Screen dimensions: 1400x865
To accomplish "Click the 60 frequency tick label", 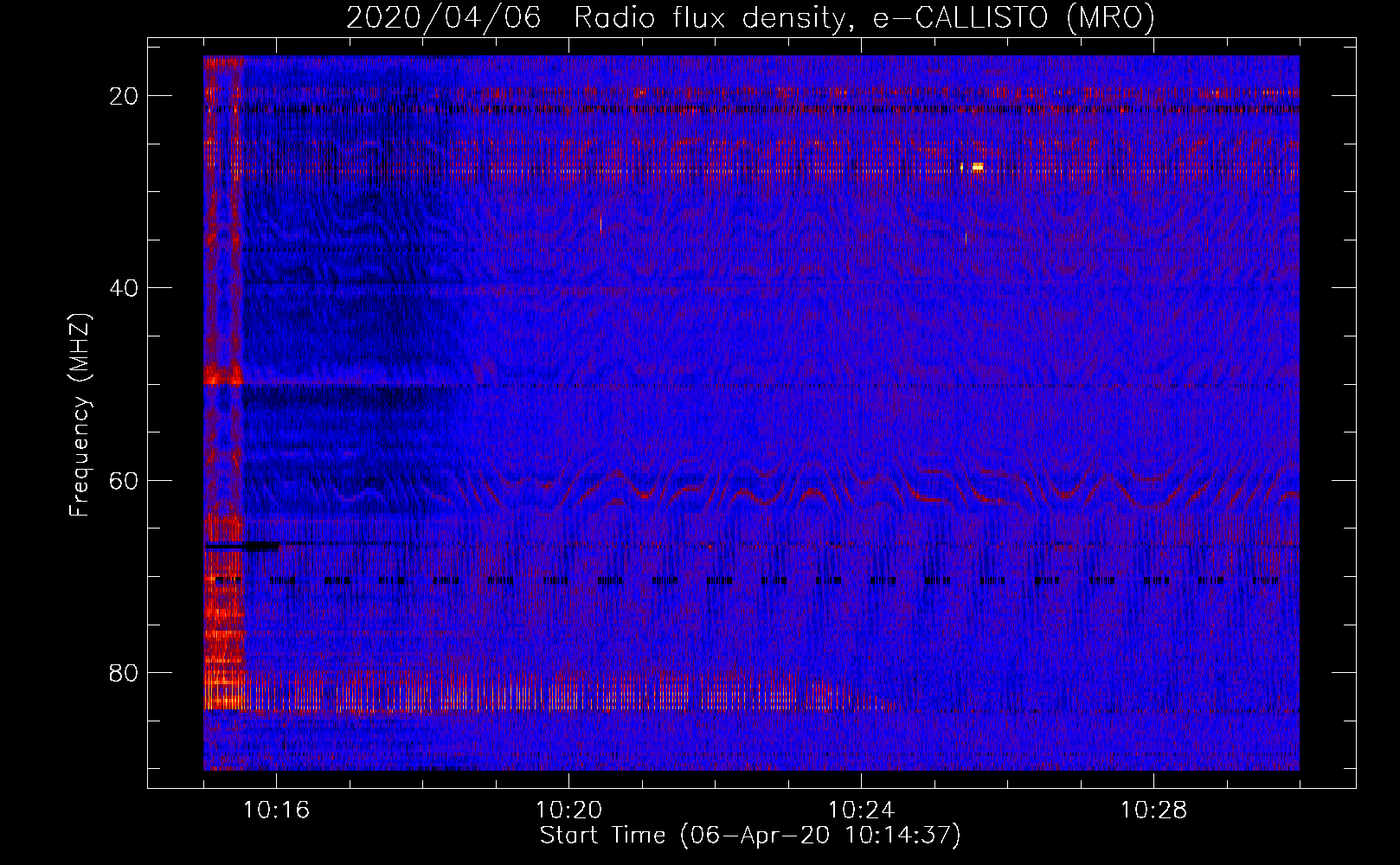I will [x=124, y=480].
